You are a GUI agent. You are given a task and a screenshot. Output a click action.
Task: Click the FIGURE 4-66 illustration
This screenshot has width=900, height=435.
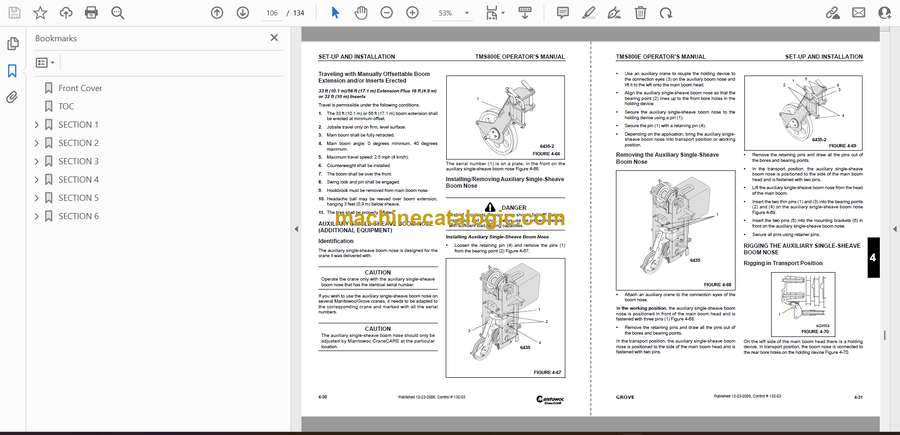[505, 117]
